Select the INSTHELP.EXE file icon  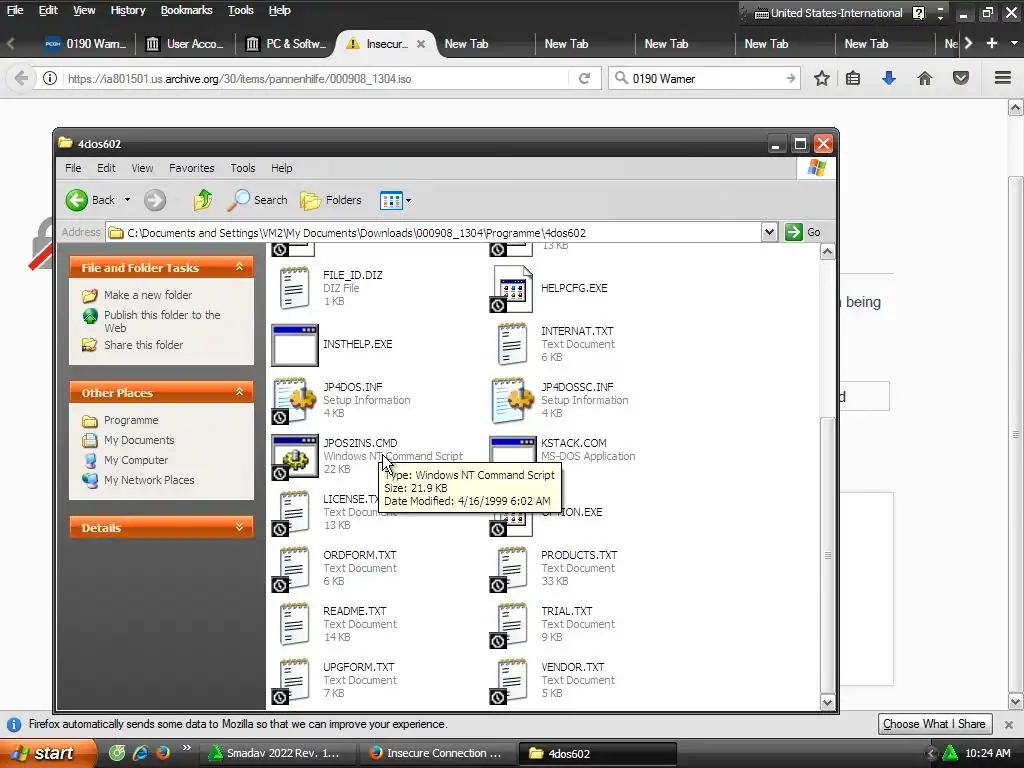(x=295, y=344)
